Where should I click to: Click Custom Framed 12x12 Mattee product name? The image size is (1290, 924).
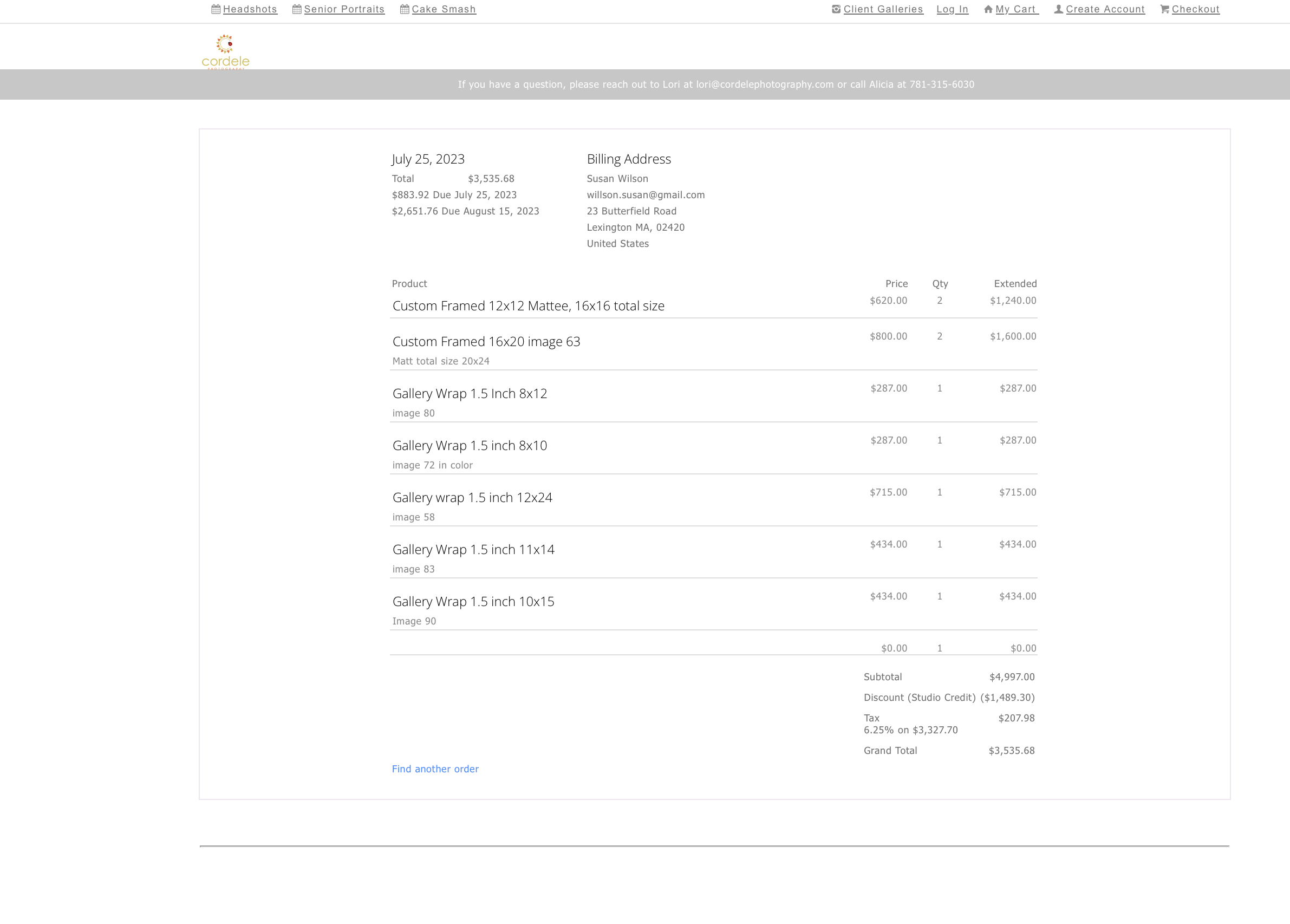[x=529, y=306]
